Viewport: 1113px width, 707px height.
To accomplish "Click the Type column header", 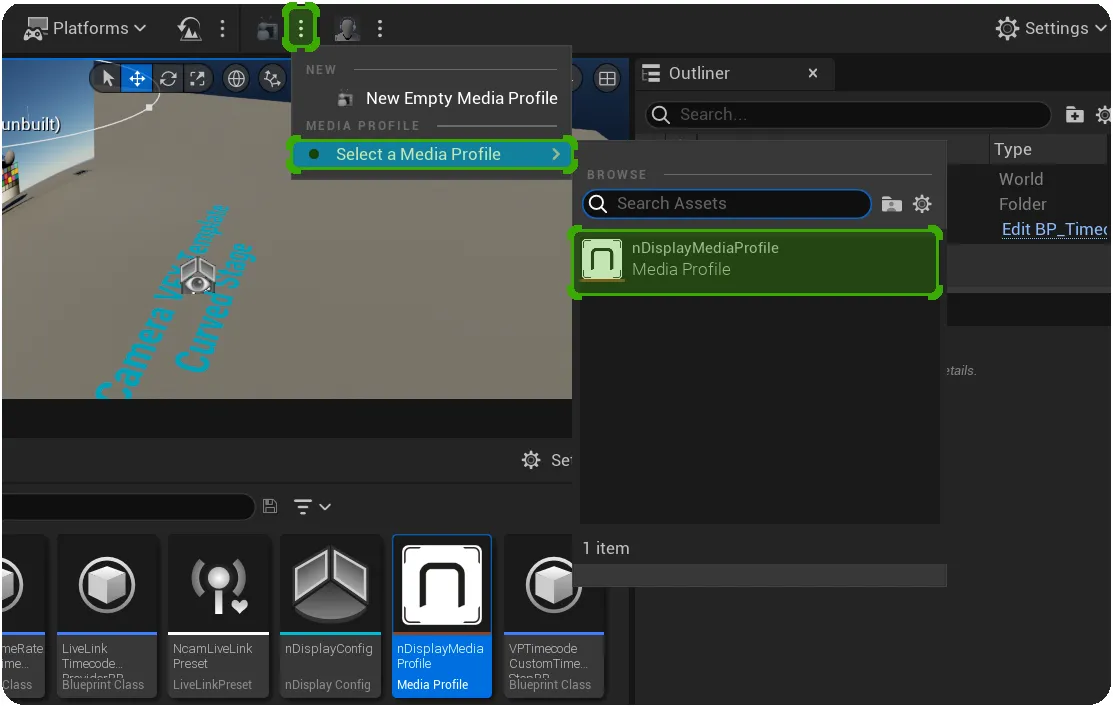I will tap(1012, 149).
